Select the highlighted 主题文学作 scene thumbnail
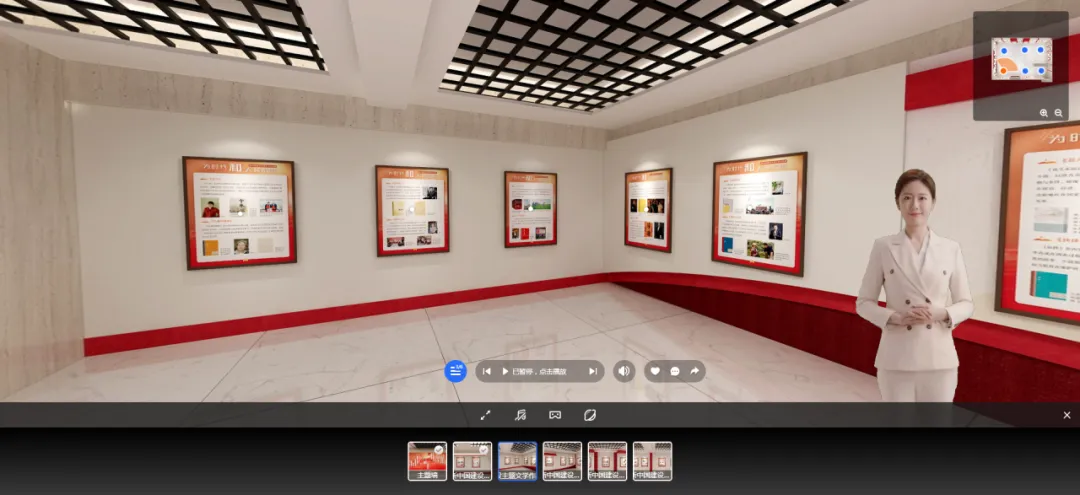 pyautogui.click(x=517, y=461)
